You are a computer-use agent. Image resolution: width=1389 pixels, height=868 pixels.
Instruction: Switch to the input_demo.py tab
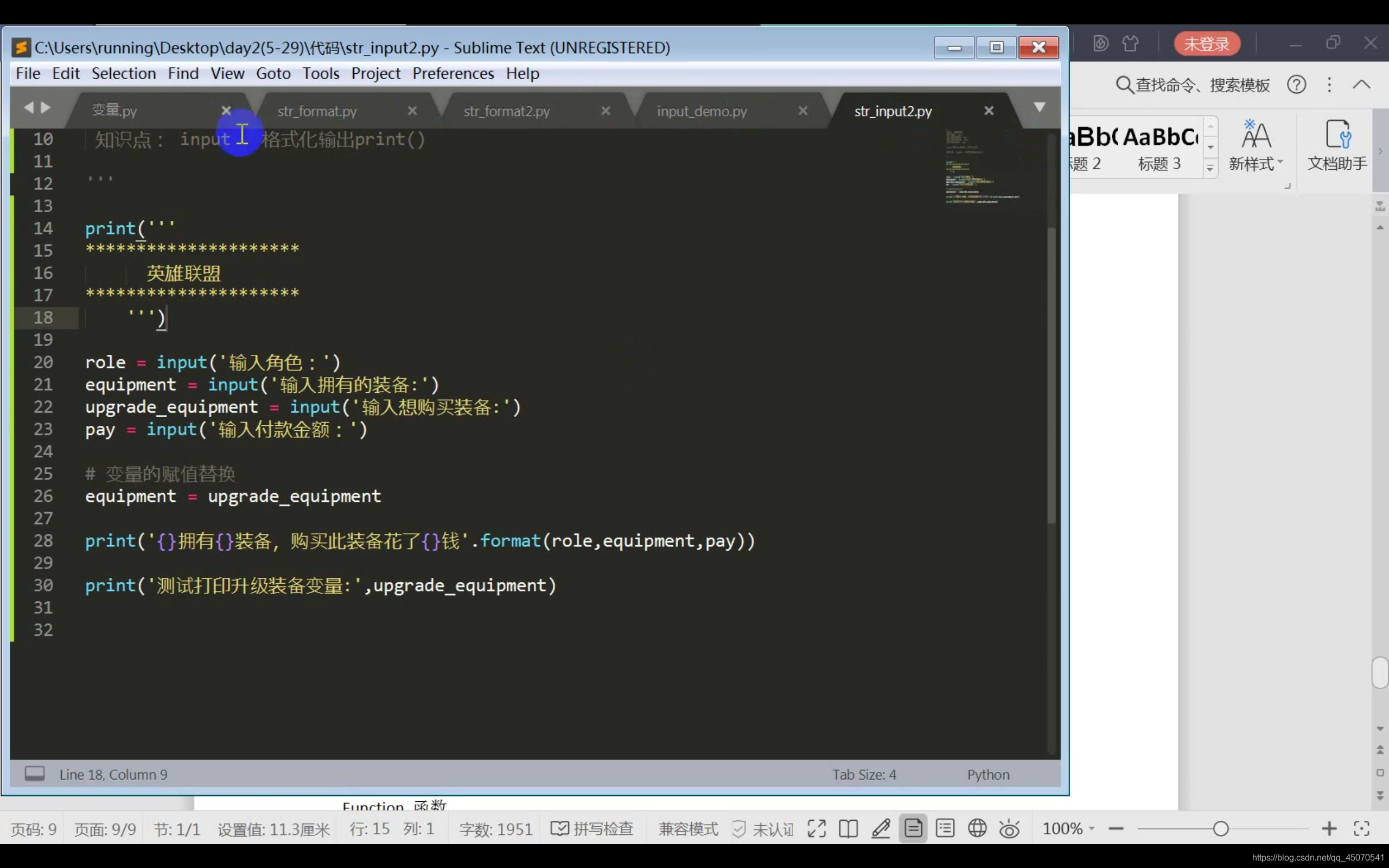tap(702, 111)
